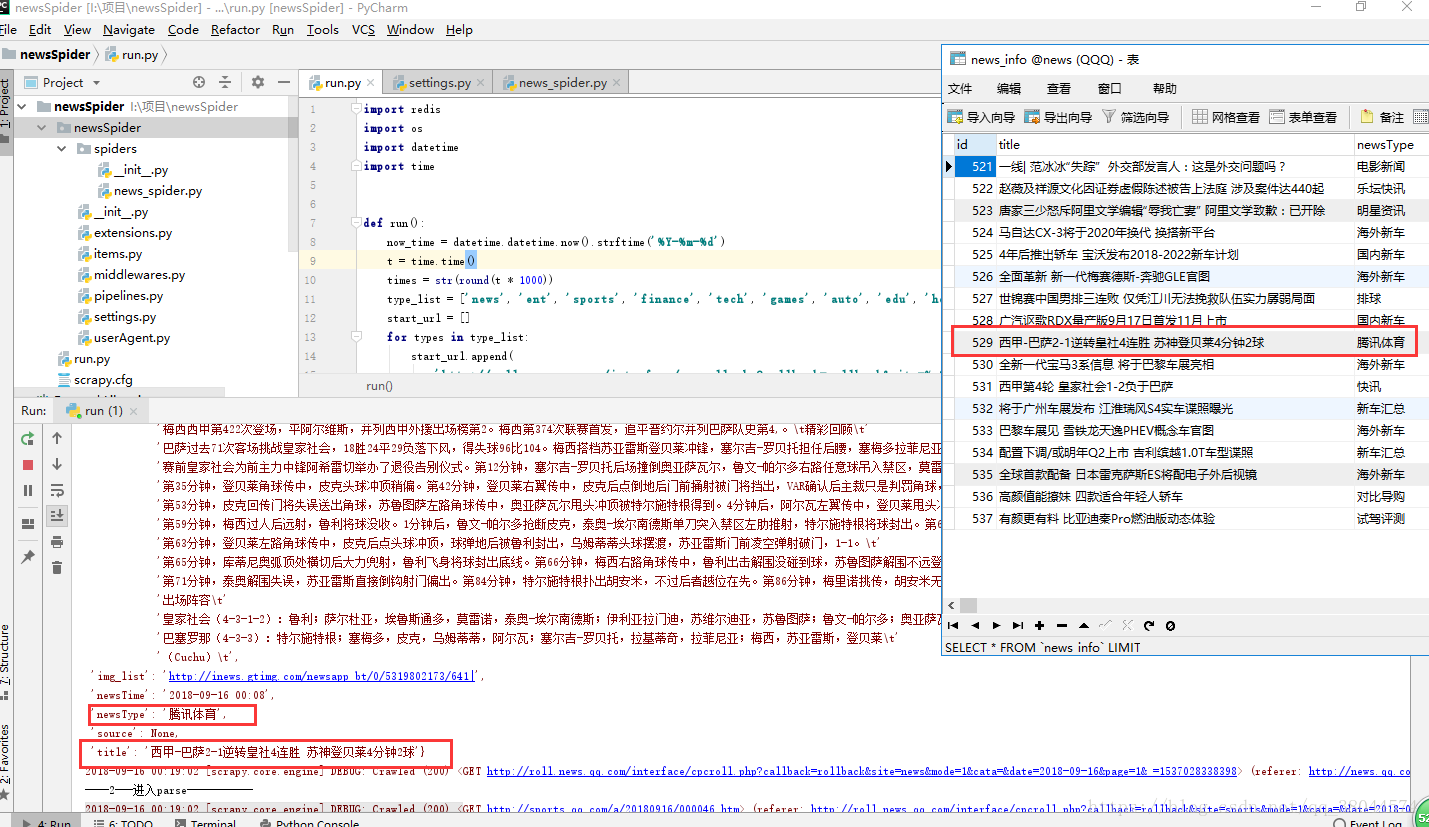Open the 编辑 menu in the table window

(1009, 89)
